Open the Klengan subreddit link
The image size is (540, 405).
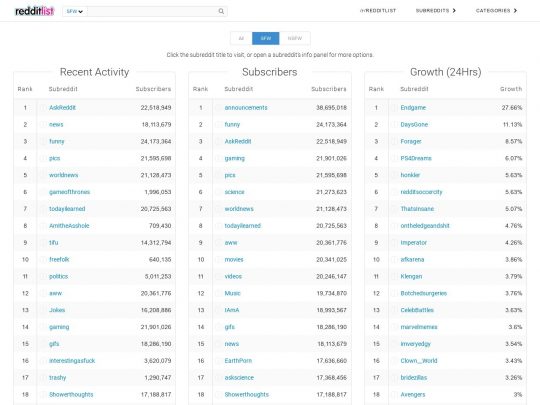coord(411,277)
